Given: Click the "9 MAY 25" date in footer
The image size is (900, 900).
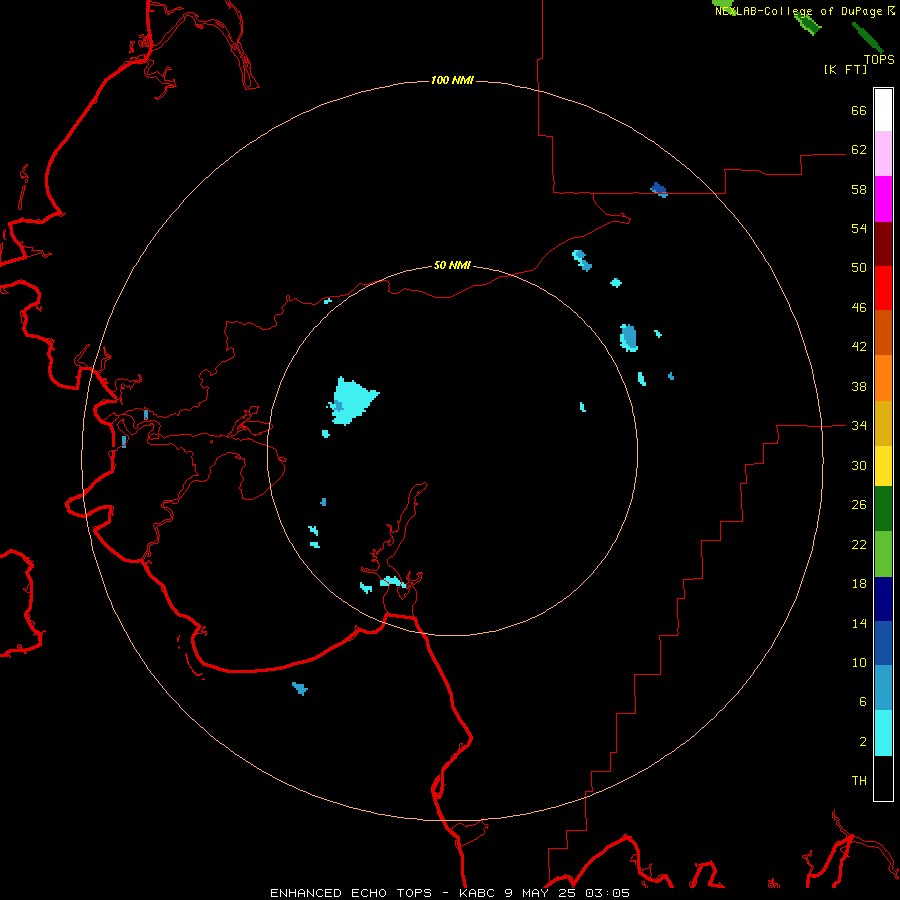Looking at the screenshot, I should click(x=540, y=893).
